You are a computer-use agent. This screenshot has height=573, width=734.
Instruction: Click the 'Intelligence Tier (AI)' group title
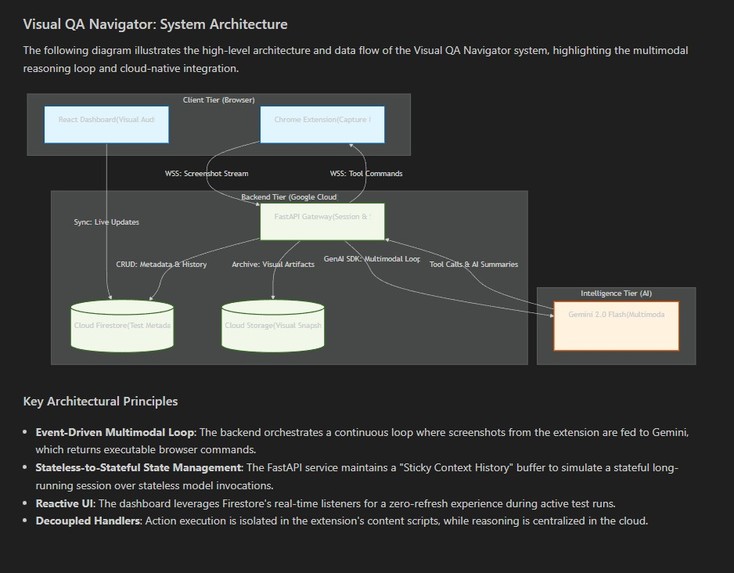tap(616, 294)
